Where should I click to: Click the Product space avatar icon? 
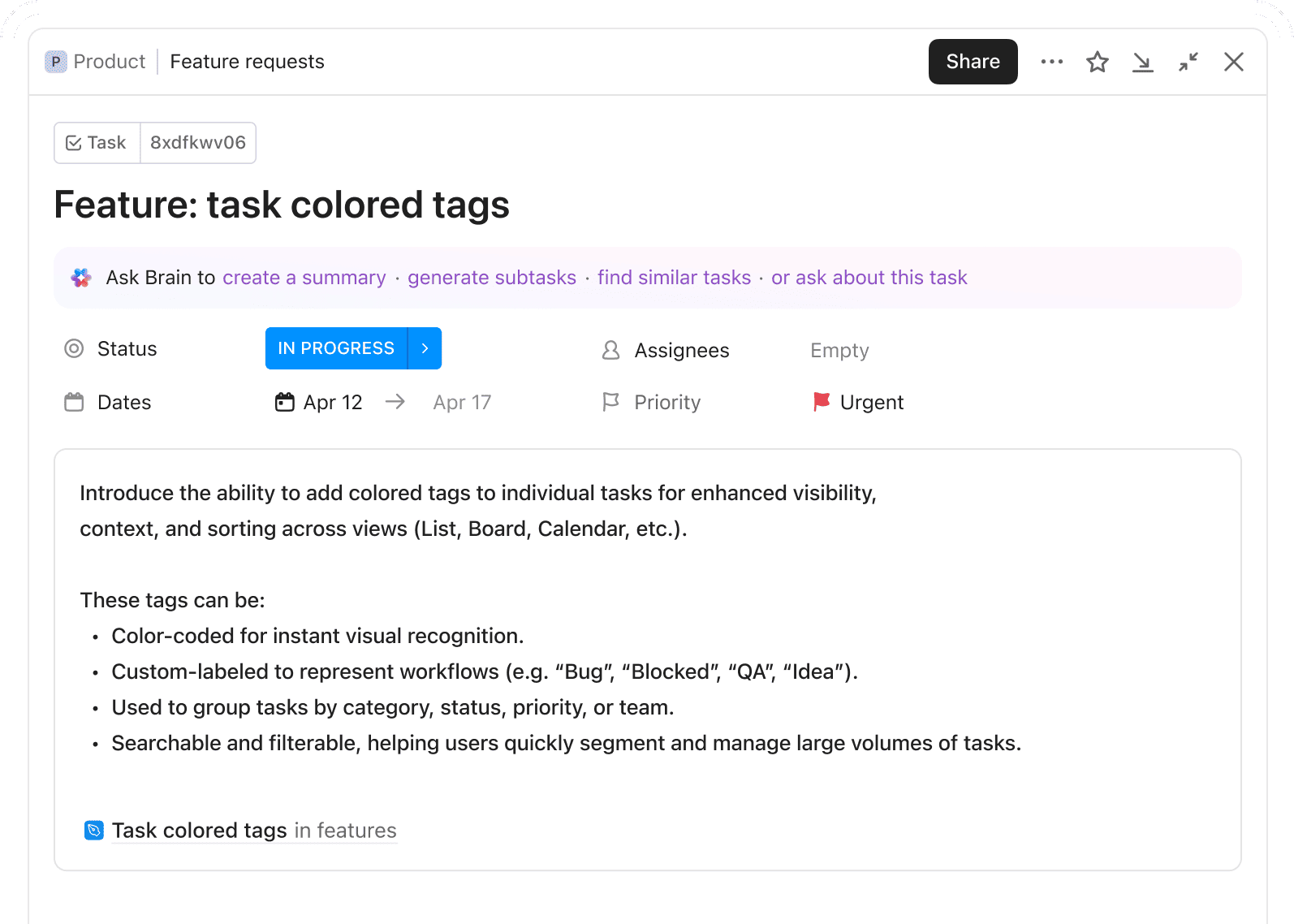(56, 62)
